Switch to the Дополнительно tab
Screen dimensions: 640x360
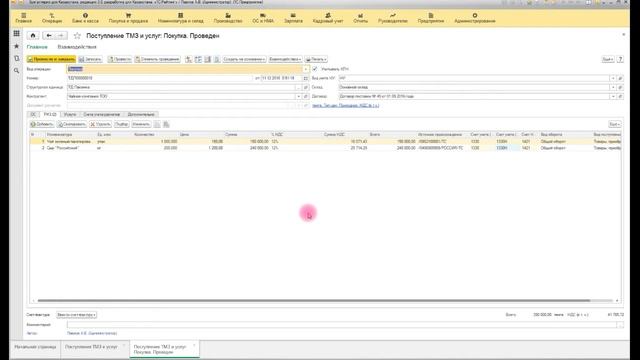pos(141,114)
